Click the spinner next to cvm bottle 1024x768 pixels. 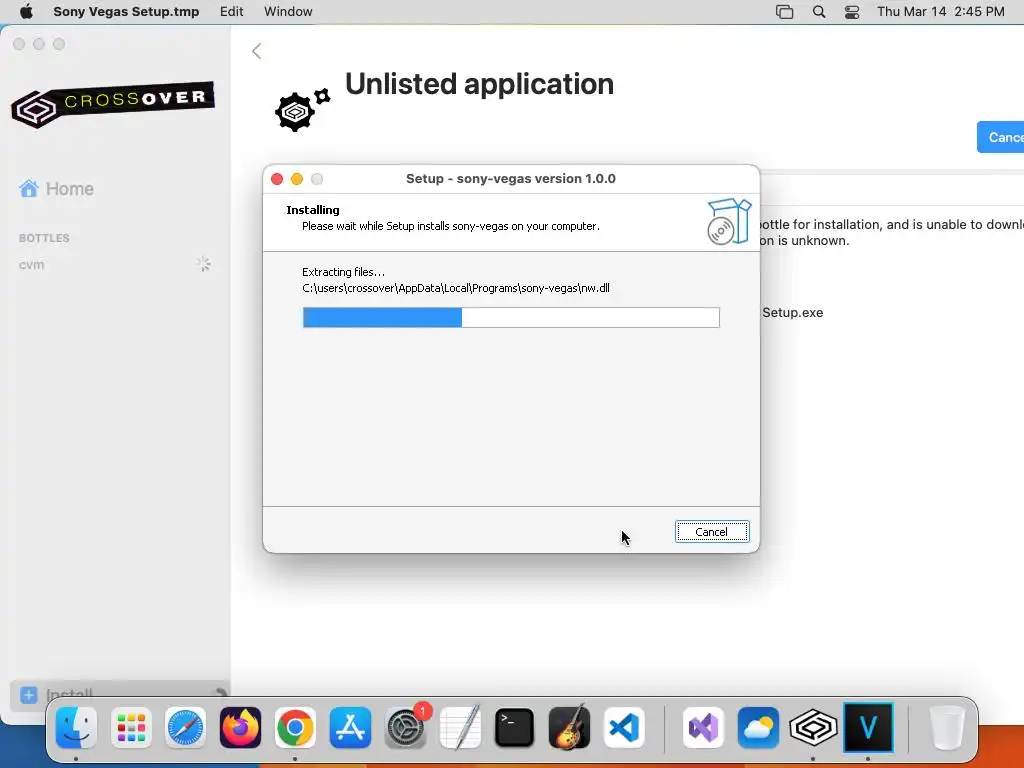[203, 264]
